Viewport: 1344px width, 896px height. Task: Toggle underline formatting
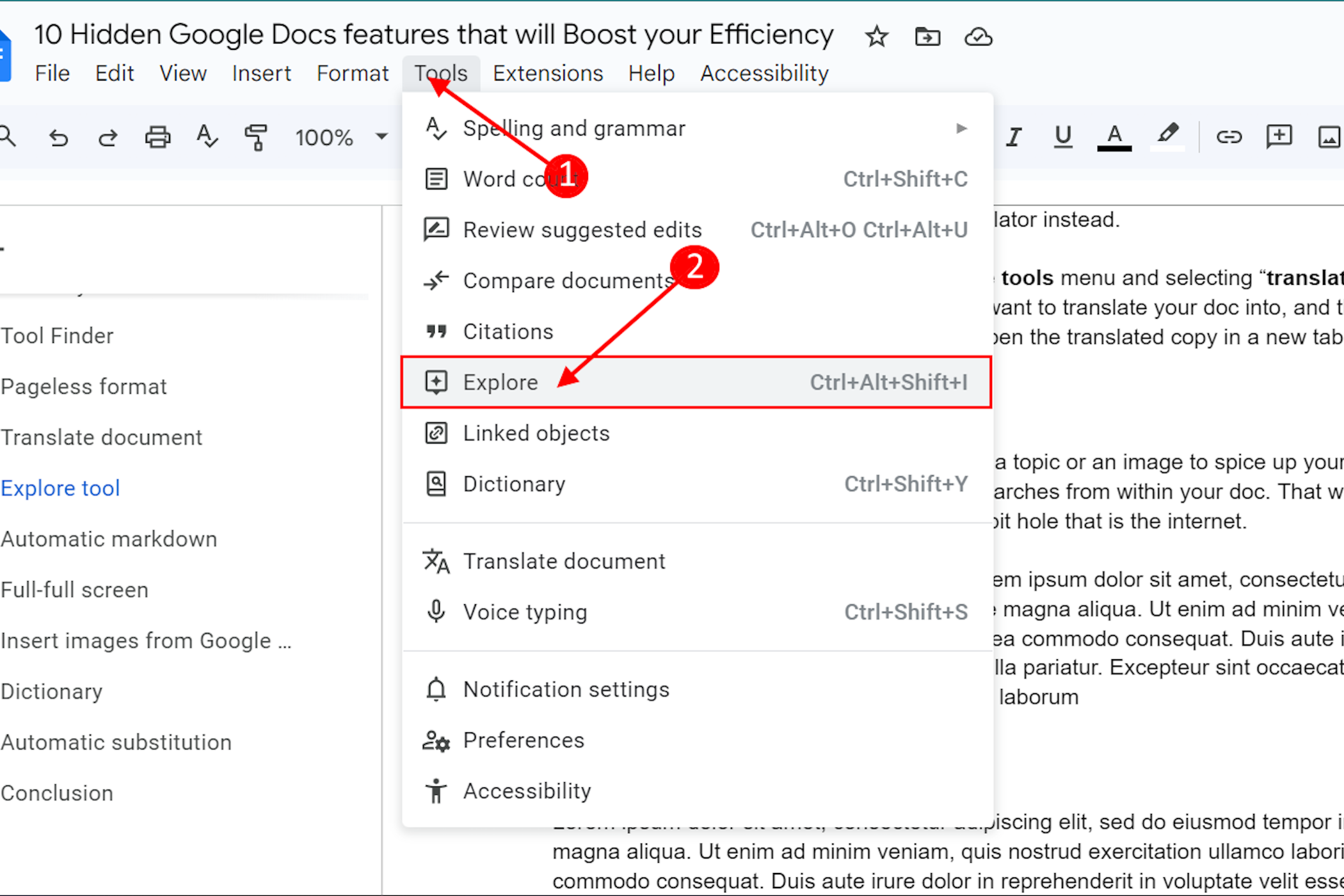pyautogui.click(x=1063, y=136)
